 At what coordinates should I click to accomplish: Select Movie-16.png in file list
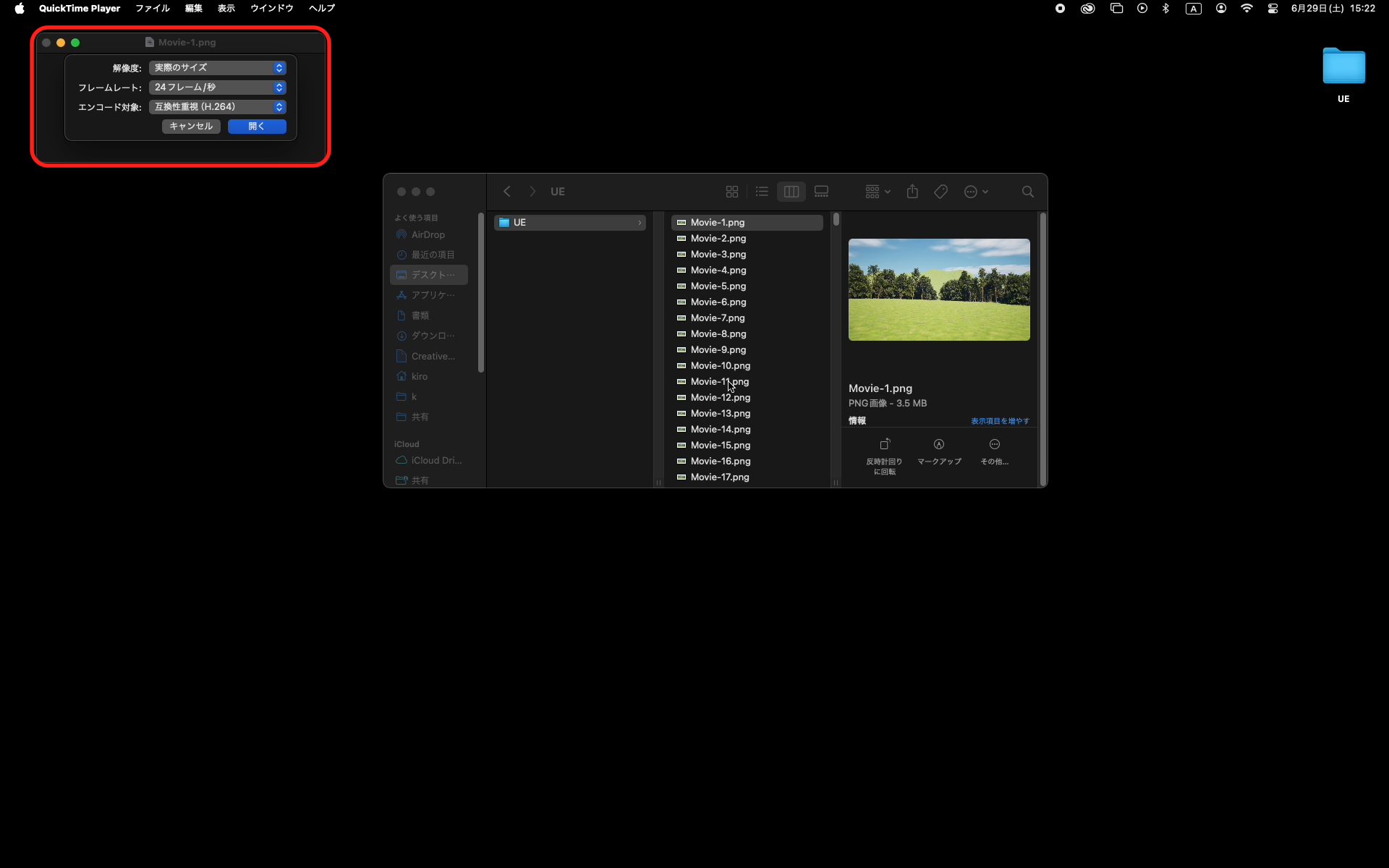pos(747,461)
